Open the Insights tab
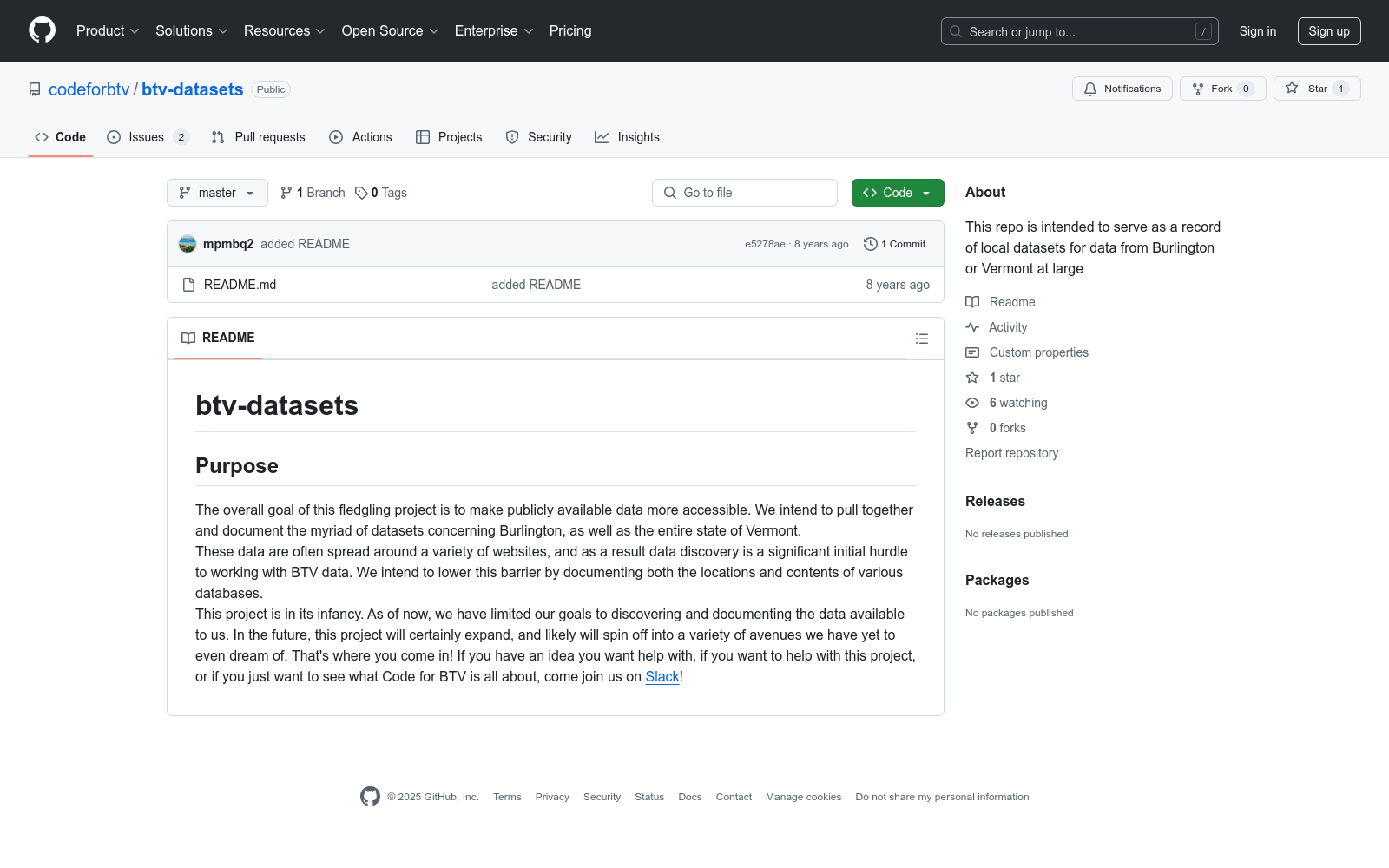The height and width of the screenshot is (868, 1389). click(x=628, y=137)
